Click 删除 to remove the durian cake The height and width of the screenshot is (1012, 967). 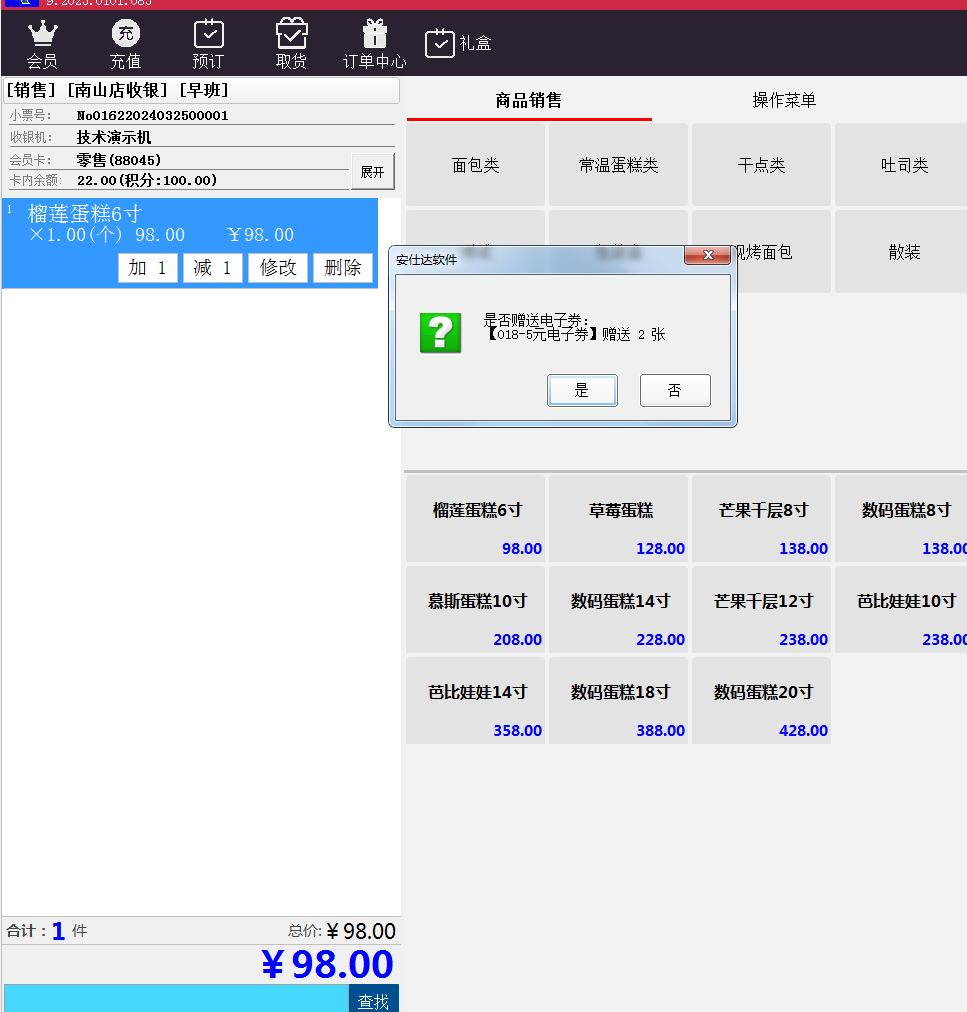pos(343,268)
